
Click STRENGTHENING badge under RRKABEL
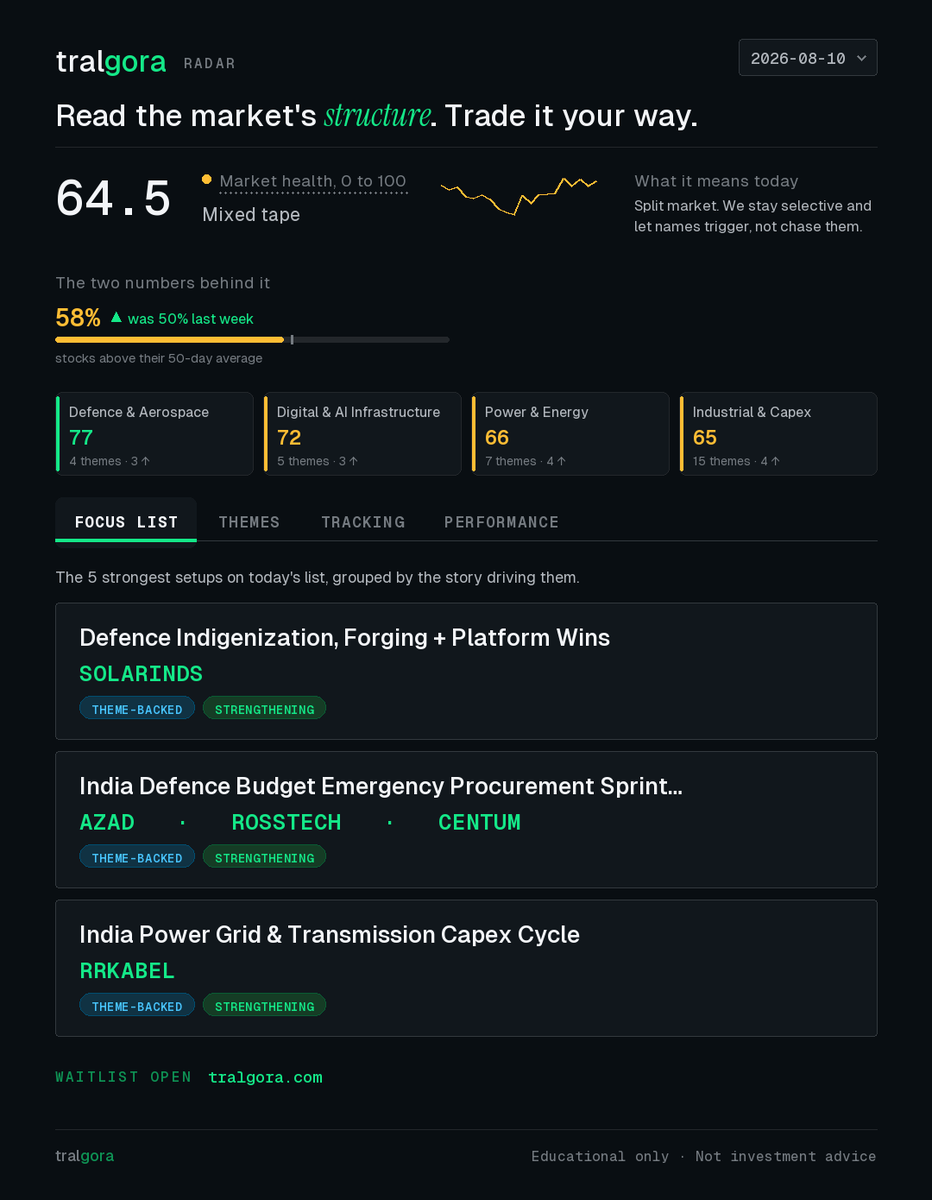pos(264,1006)
